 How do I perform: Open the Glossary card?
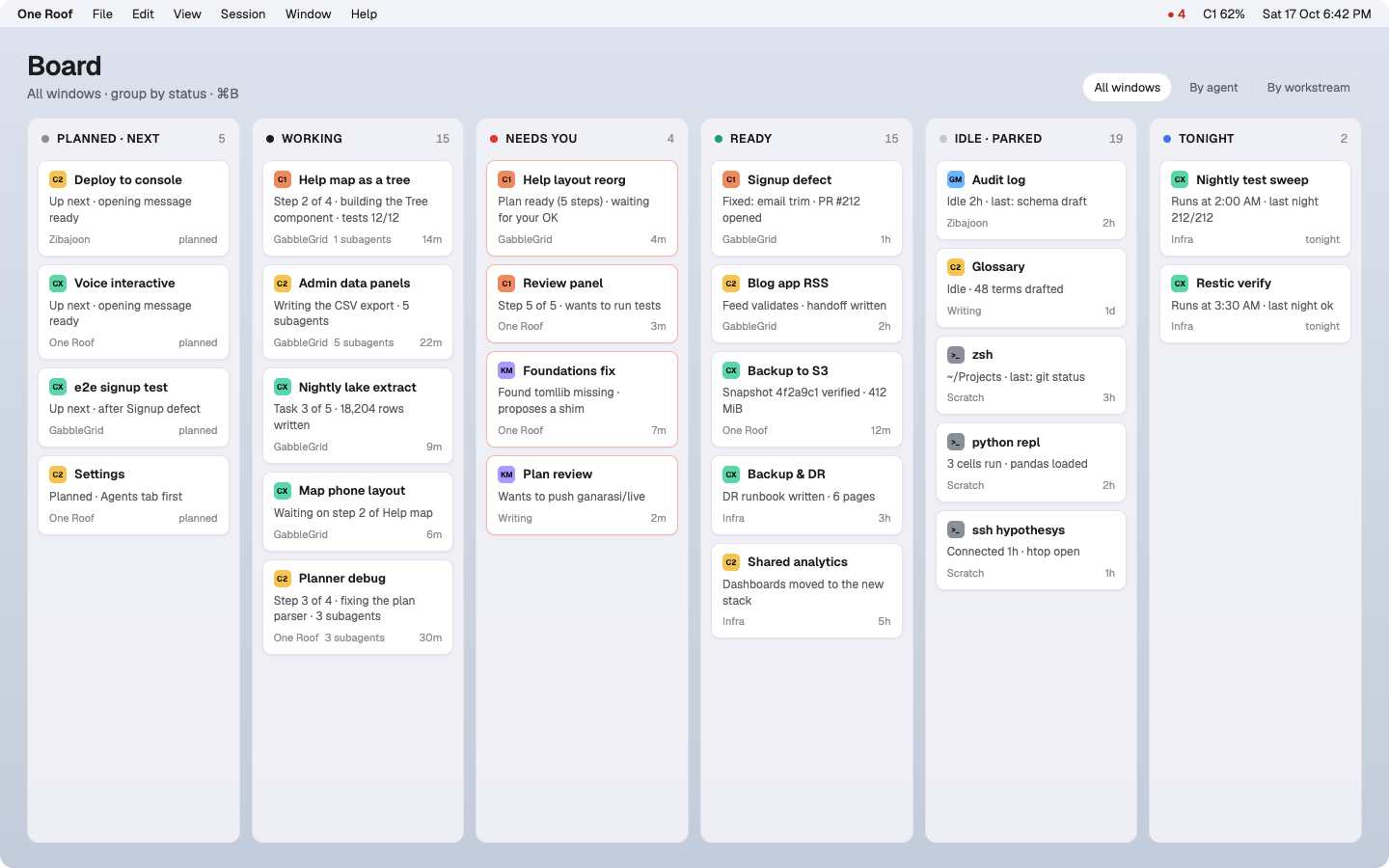[1031, 288]
